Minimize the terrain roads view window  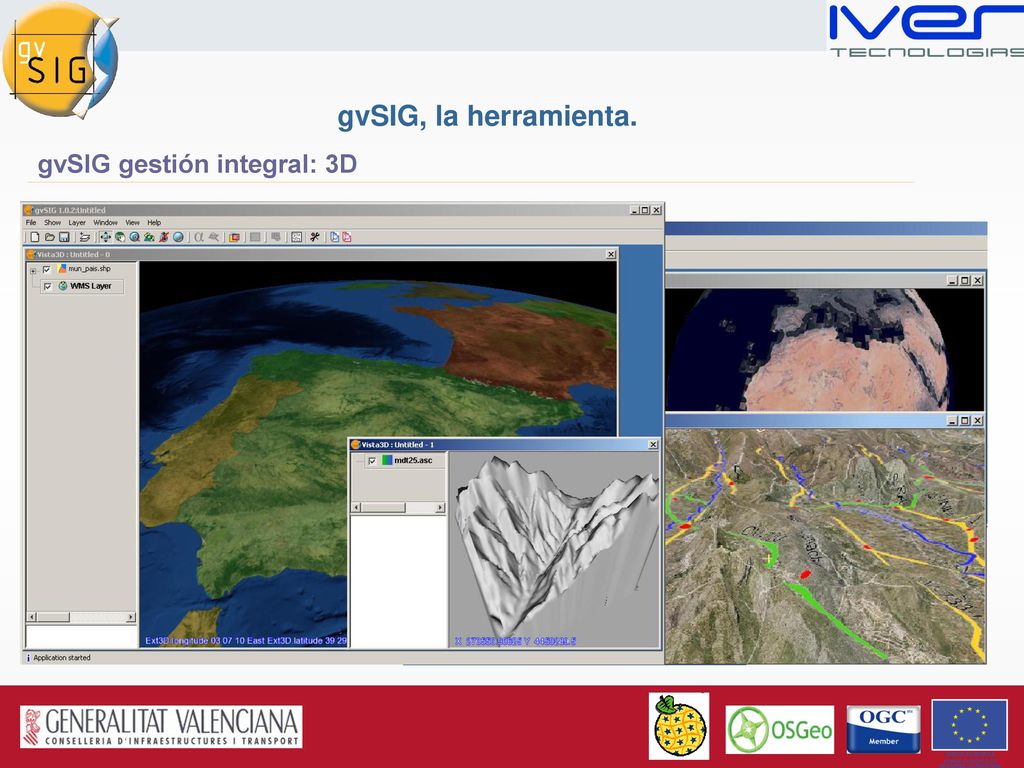[x=953, y=421]
